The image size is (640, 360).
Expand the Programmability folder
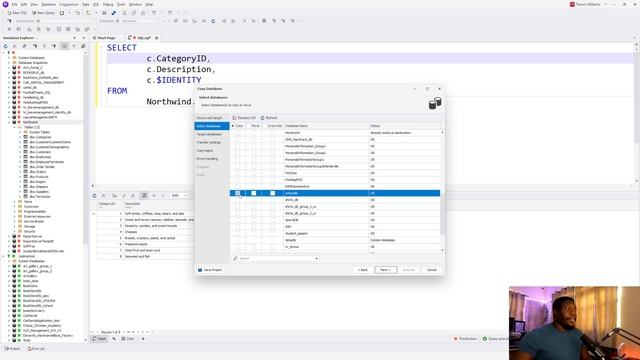(x=14, y=211)
